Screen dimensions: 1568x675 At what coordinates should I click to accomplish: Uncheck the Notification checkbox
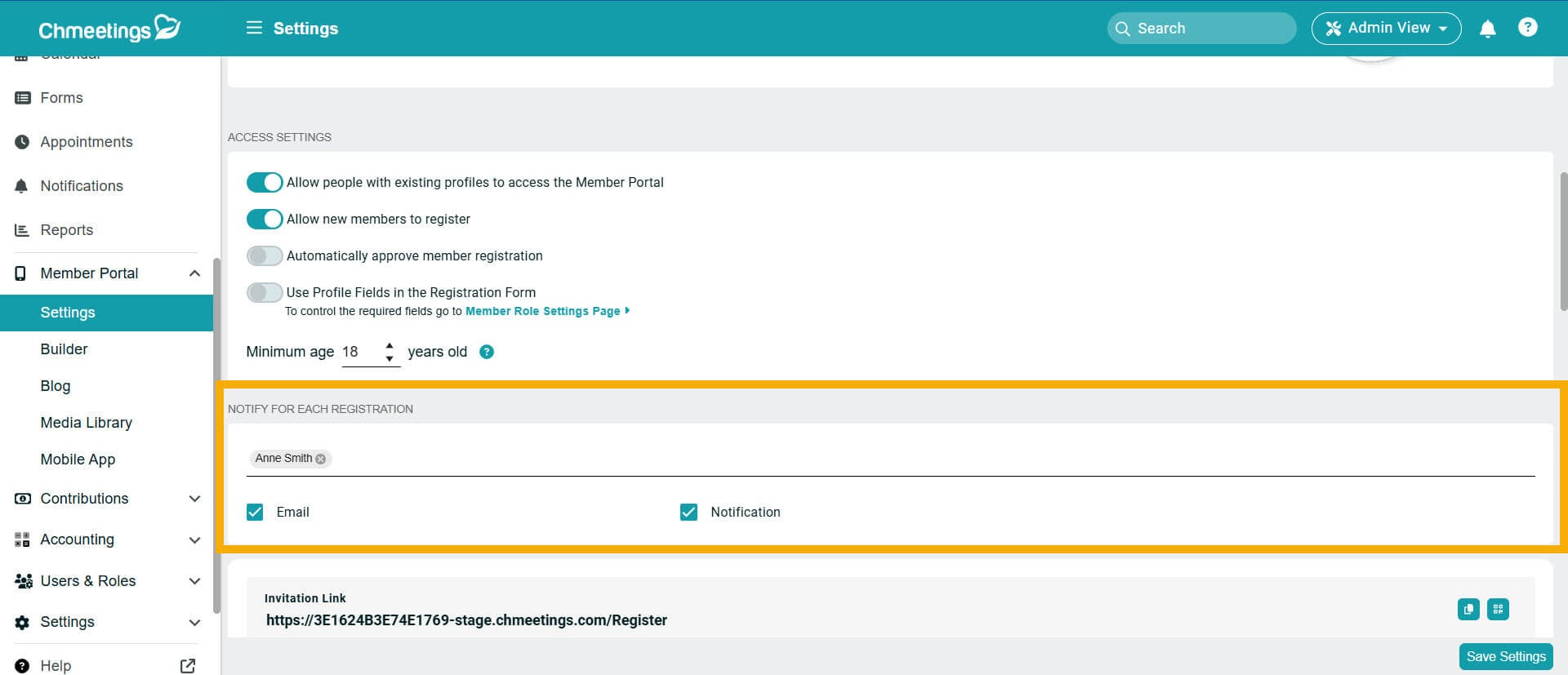tap(688, 512)
